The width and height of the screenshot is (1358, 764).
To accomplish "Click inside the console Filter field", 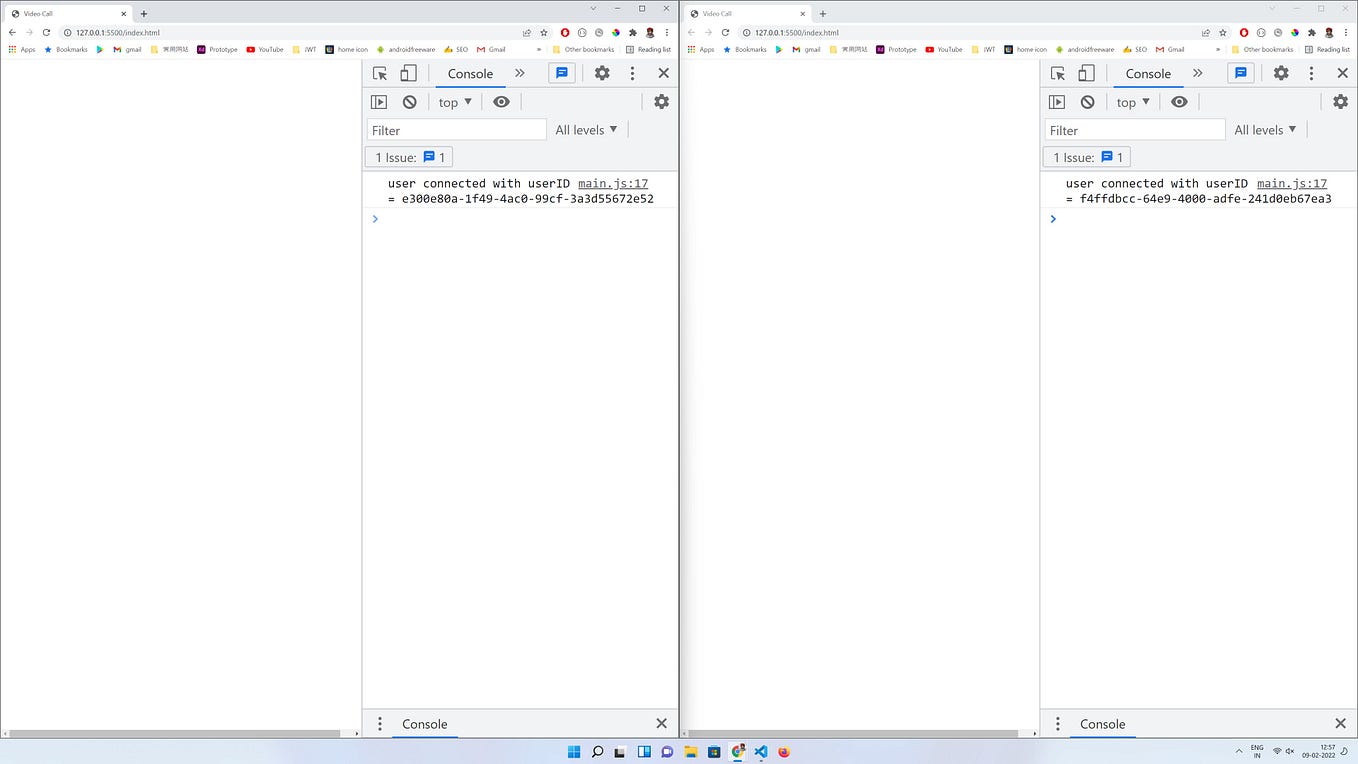I will 455,129.
